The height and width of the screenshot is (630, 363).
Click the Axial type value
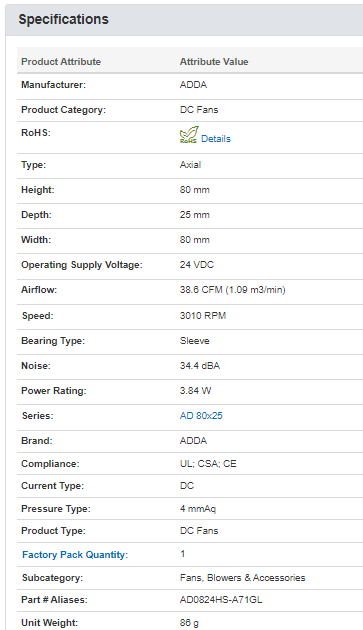[191, 165]
